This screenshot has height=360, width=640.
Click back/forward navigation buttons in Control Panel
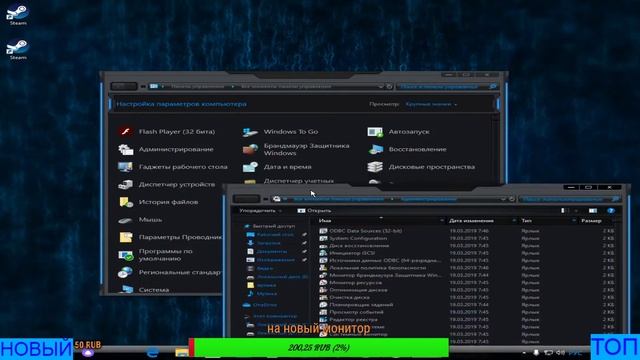pos(124,87)
